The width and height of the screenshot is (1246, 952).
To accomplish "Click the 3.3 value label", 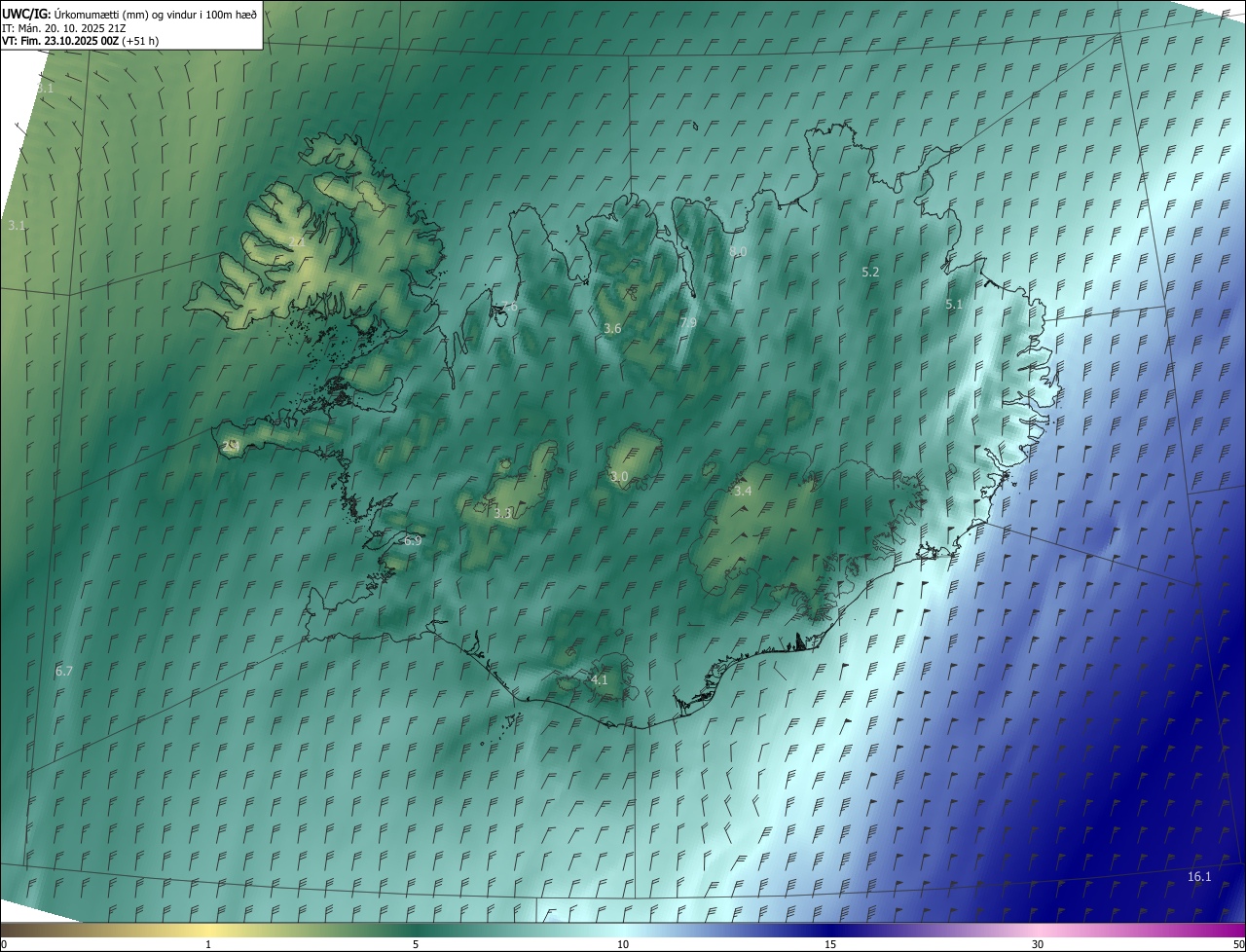I will (x=502, y=513).
